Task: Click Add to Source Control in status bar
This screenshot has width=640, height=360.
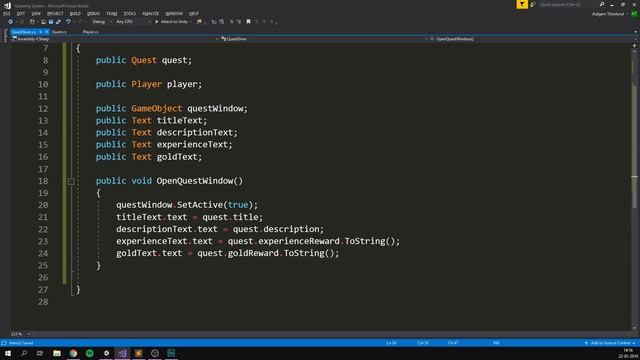Action: [x=611, y=343]
